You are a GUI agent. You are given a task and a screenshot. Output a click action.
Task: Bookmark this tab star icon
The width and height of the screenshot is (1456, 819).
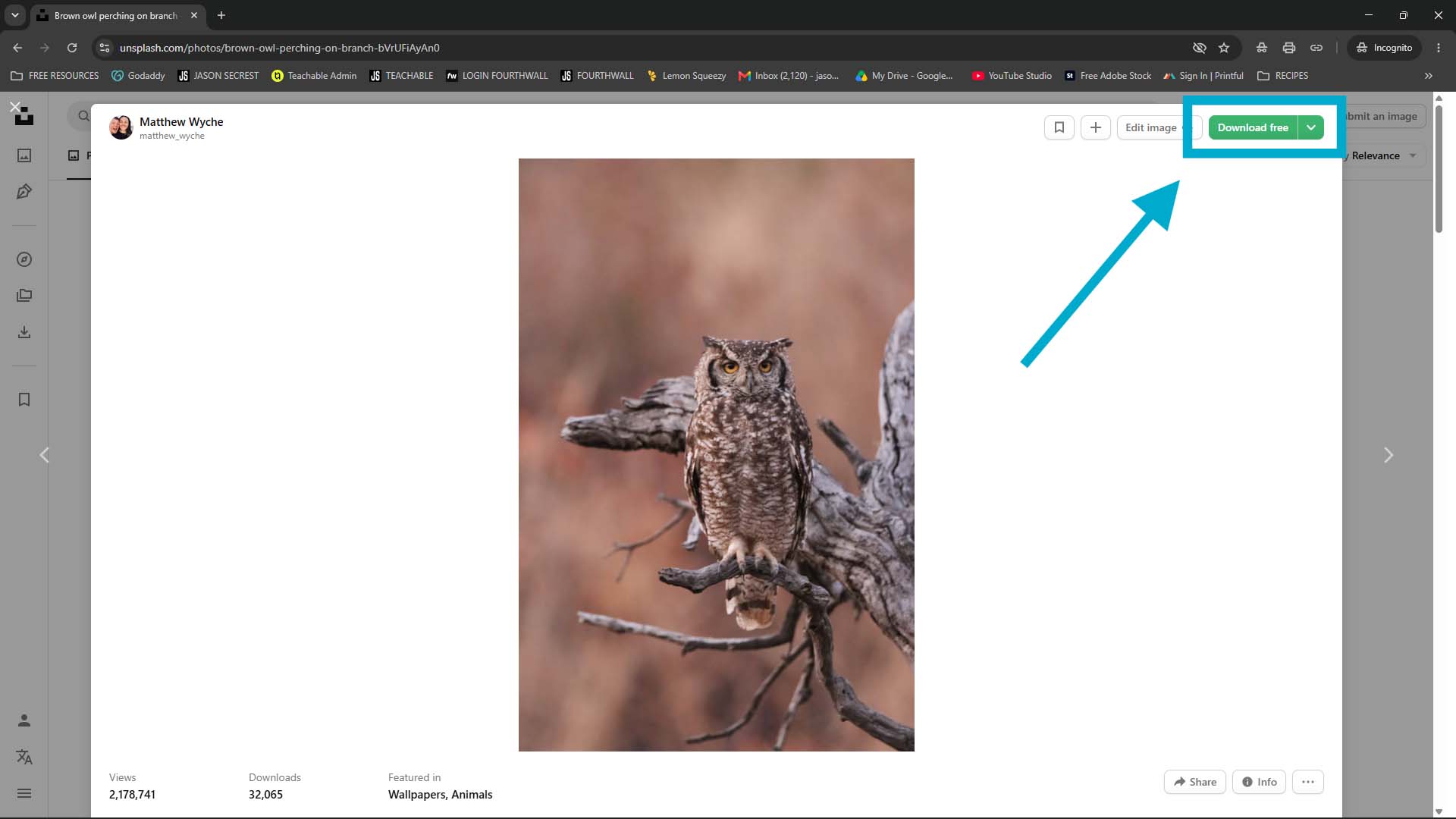(x=1224, y=48)
